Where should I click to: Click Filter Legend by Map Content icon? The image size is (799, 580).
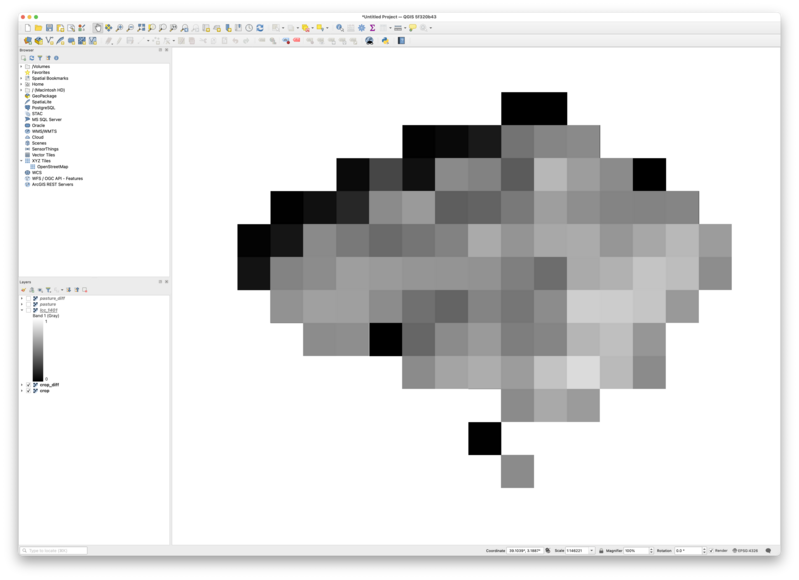[48, 289]
